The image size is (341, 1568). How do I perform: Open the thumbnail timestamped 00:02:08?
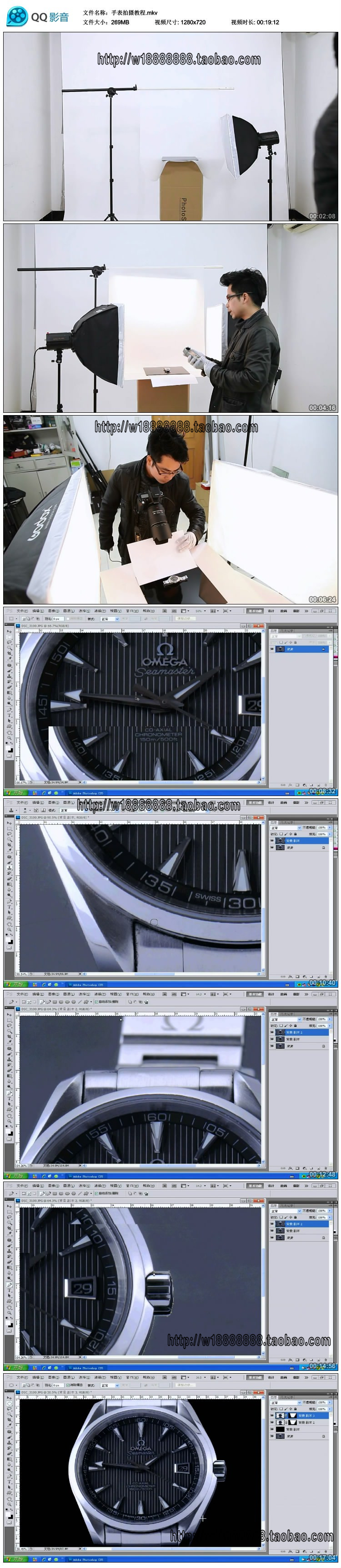(170, 127)
